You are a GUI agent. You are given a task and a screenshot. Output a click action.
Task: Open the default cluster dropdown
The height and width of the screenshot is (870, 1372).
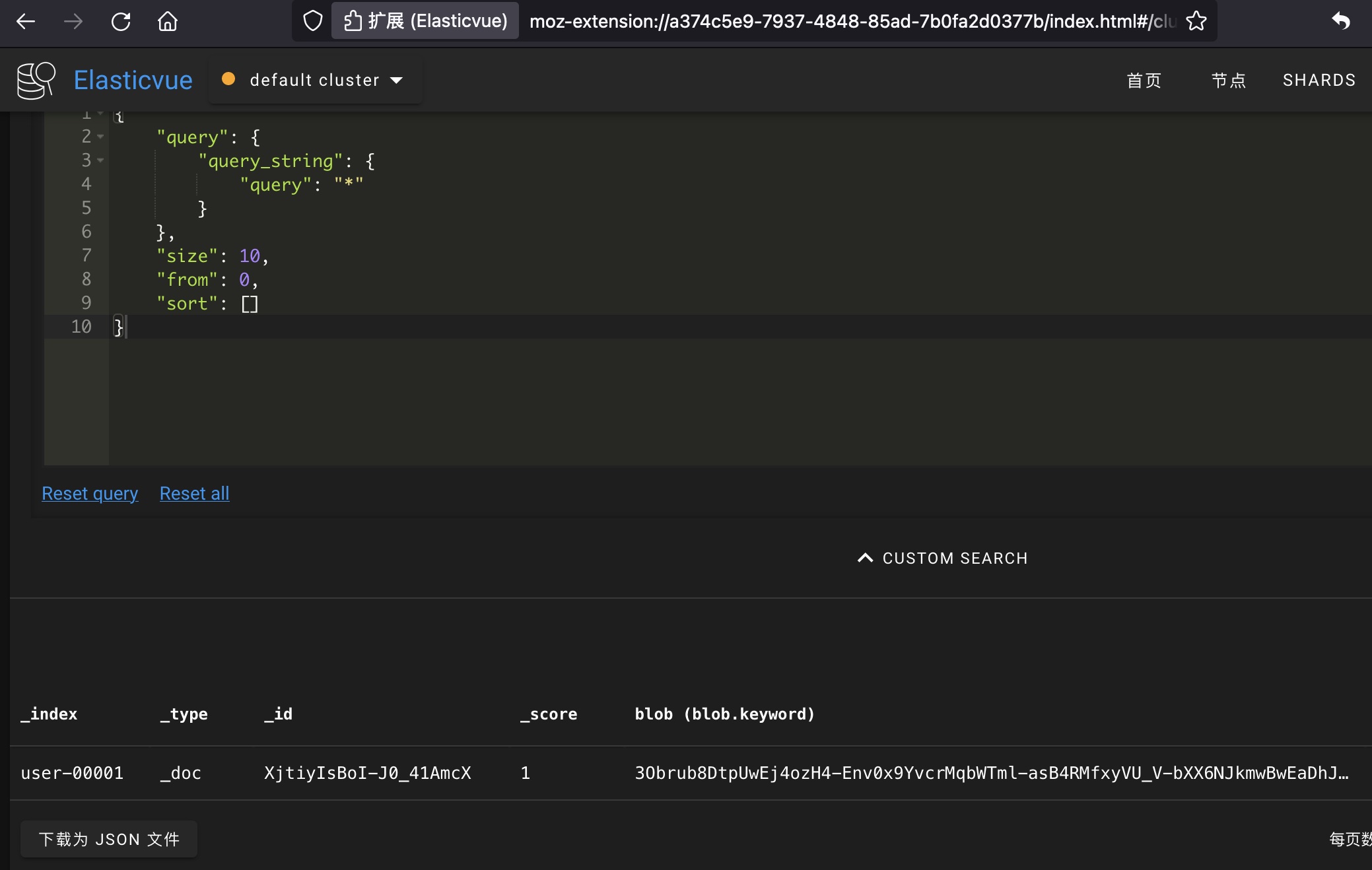pyautogui.click(x=315, y=80)
